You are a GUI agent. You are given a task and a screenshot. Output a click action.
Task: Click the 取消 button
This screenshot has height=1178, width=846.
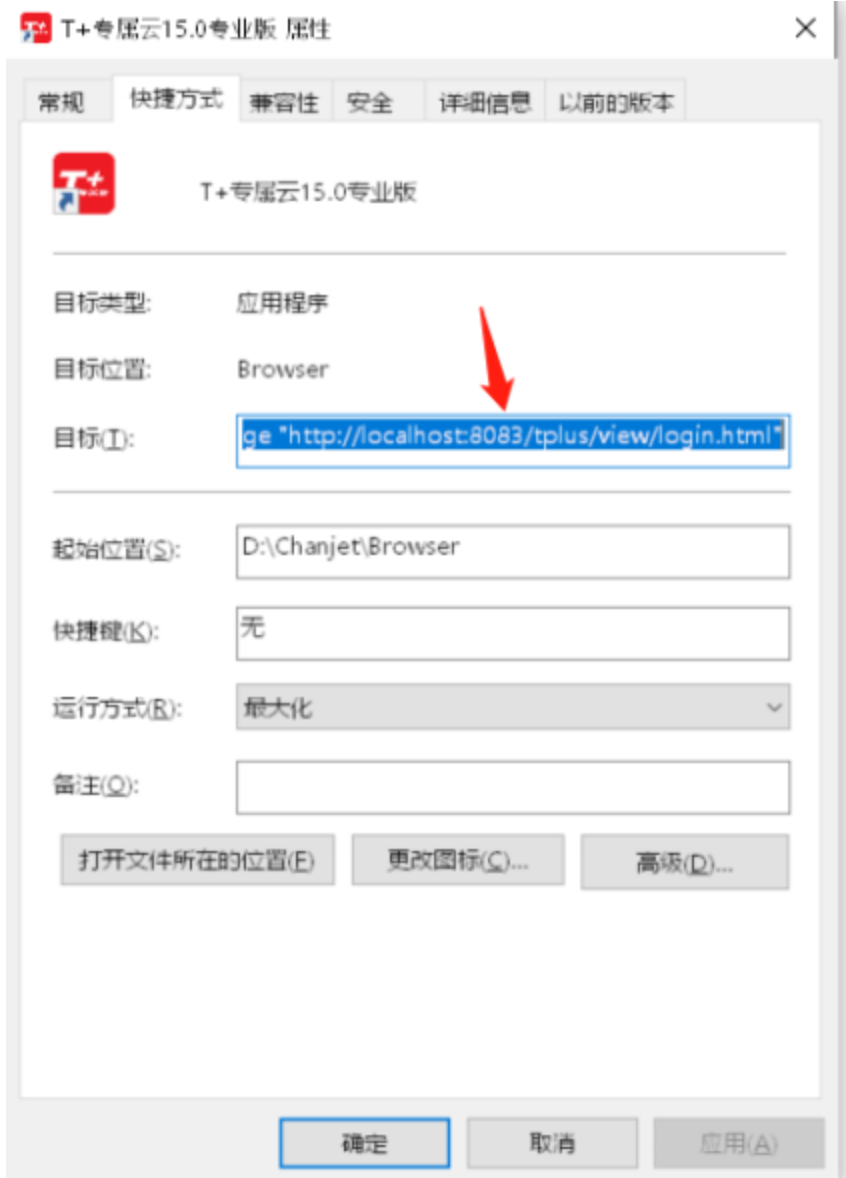pos(552,1143)
